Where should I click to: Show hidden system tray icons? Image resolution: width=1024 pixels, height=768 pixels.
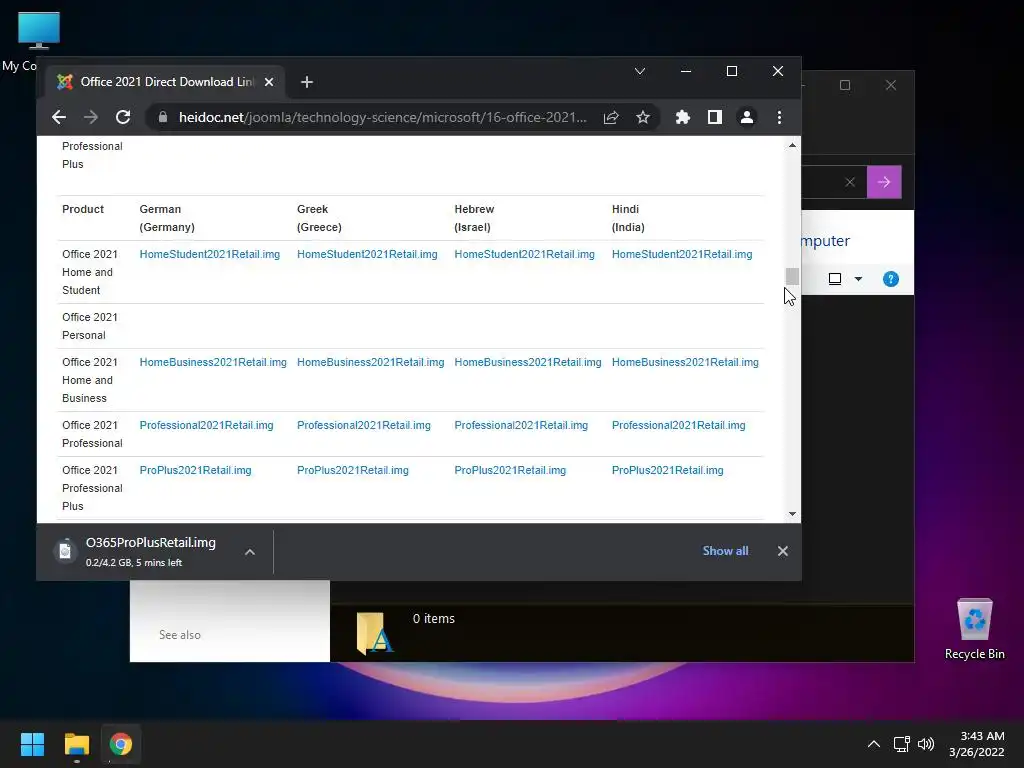point(873,744)
